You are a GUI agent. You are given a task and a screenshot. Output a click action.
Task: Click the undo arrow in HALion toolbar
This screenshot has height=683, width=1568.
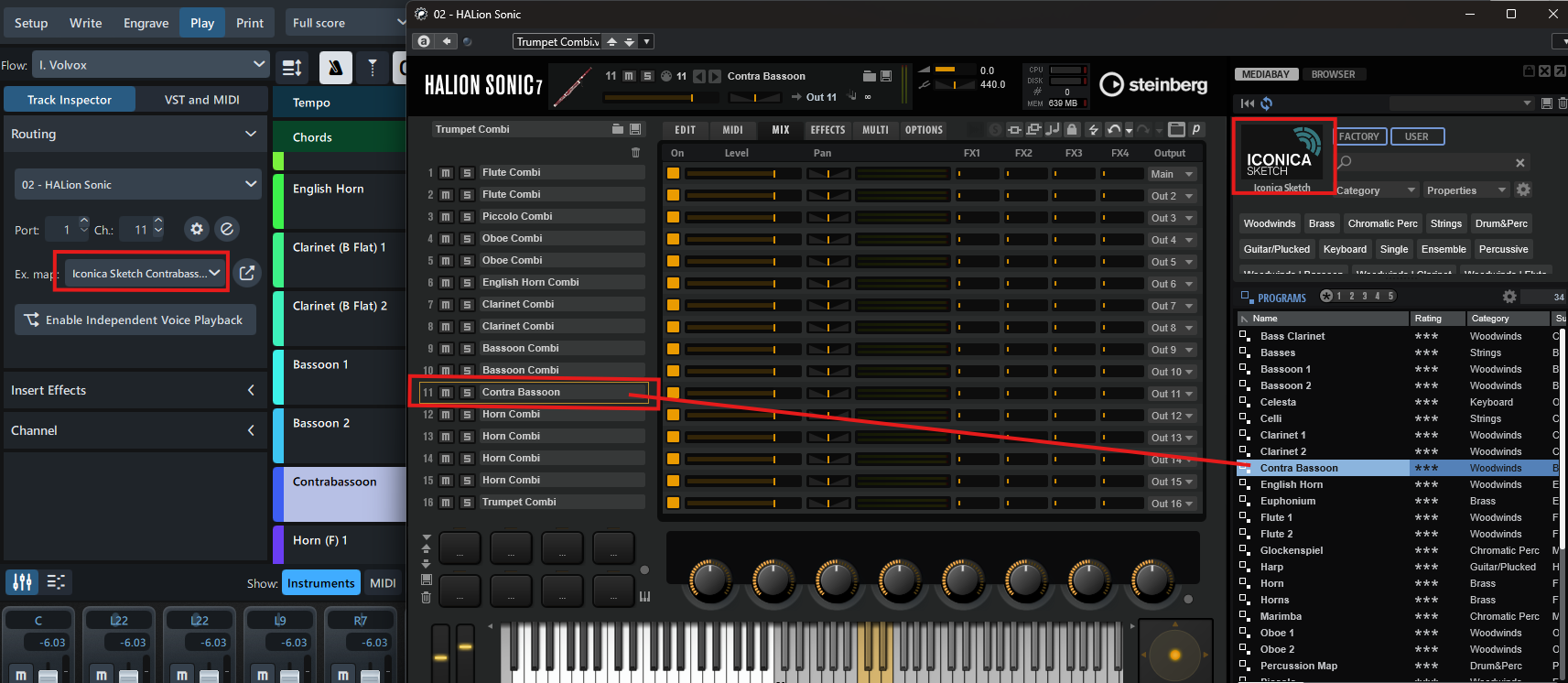(x=1113, y=129)
